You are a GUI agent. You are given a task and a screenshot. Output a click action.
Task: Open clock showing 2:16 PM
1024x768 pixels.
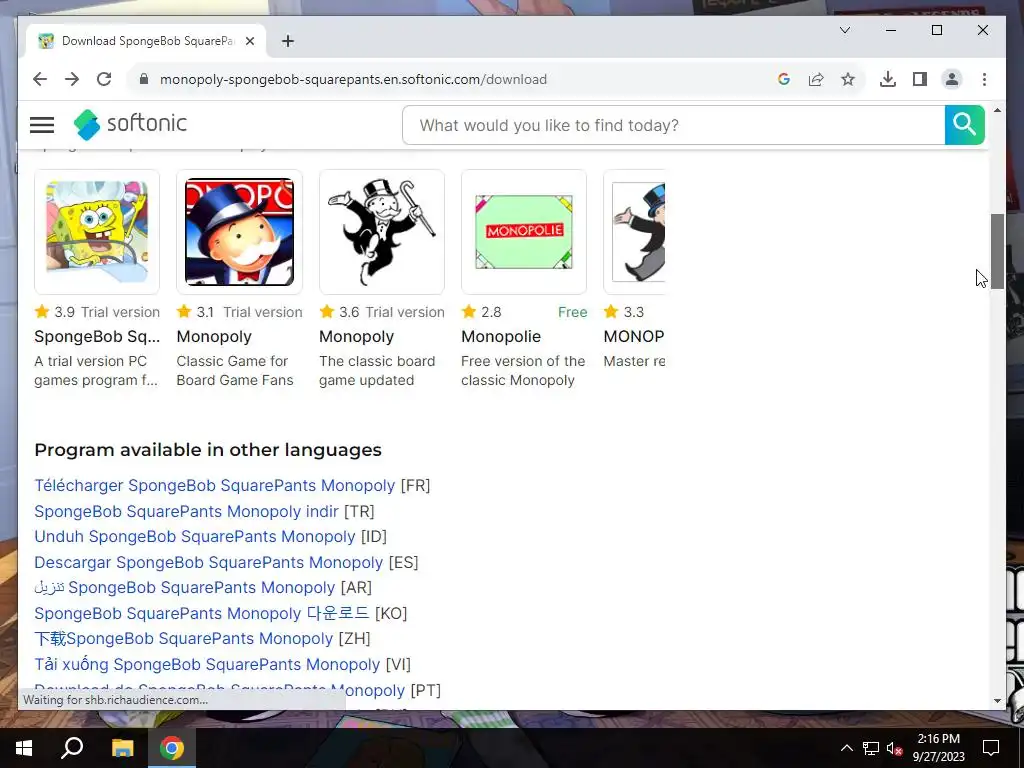tap(938, 748)
